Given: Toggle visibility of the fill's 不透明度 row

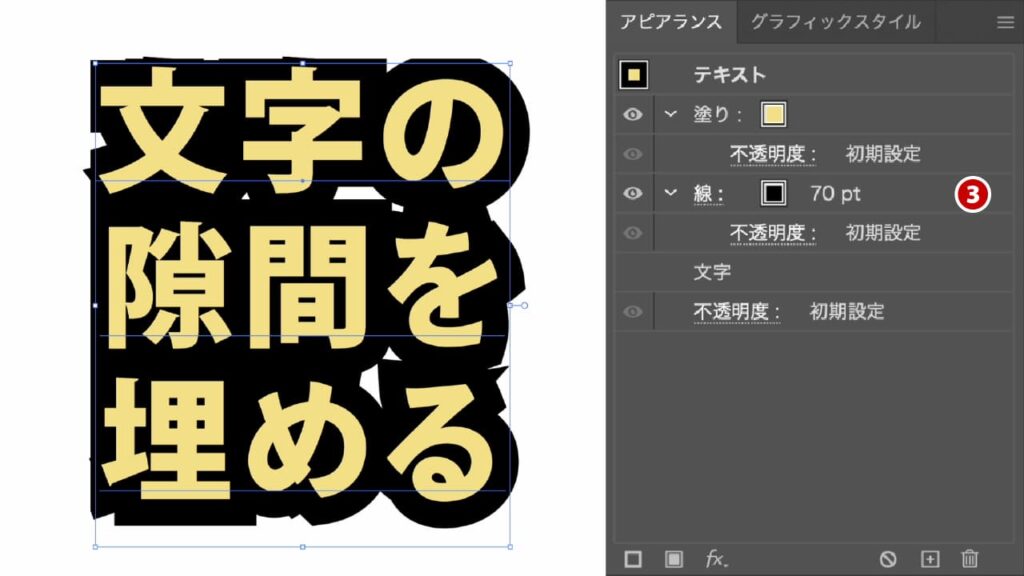Looking at the screenshot, I should (x=632, y=154).
